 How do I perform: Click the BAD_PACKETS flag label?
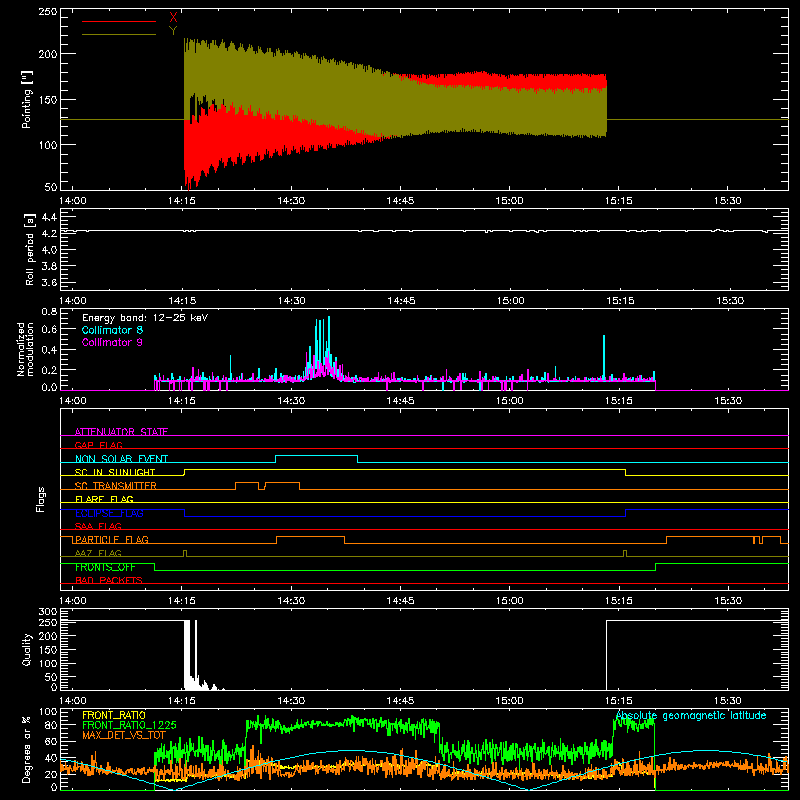[x=109, y=580]
